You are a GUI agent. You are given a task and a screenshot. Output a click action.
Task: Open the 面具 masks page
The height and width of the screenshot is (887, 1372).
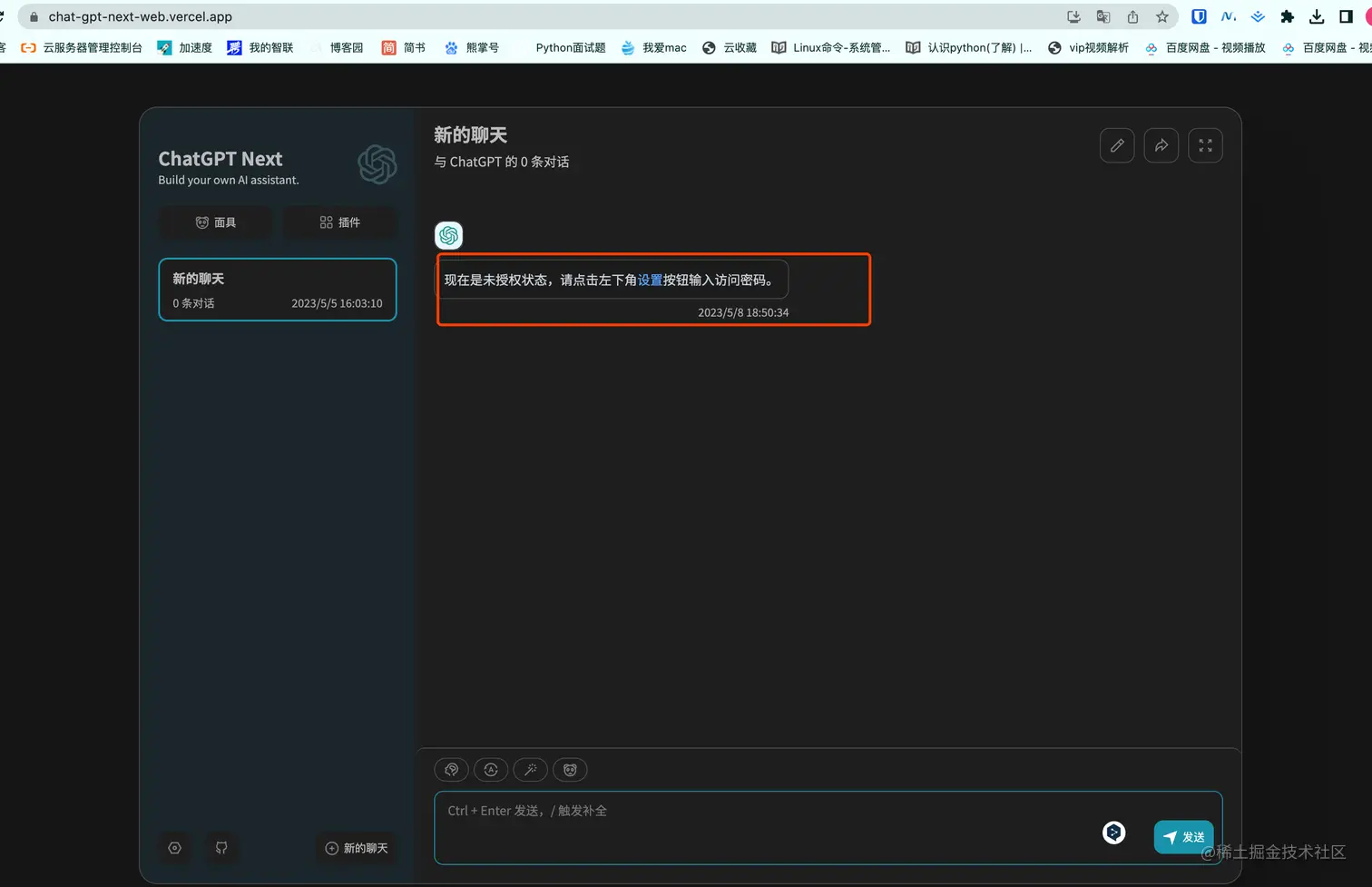216,222
